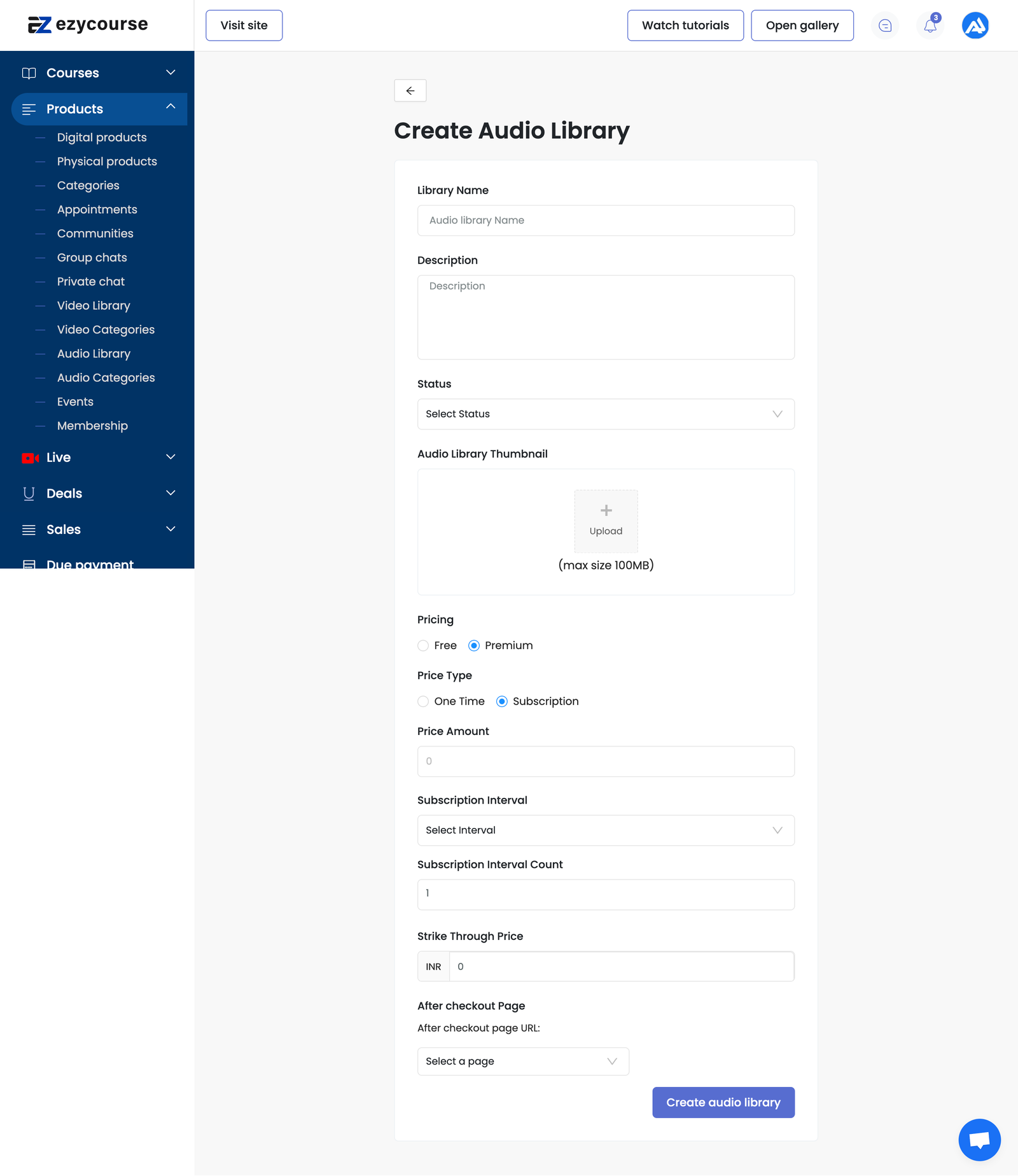This screenshot has height=1176, width=1018.
Task: Choose the Premium pricing option
Action: coord(474,646)
